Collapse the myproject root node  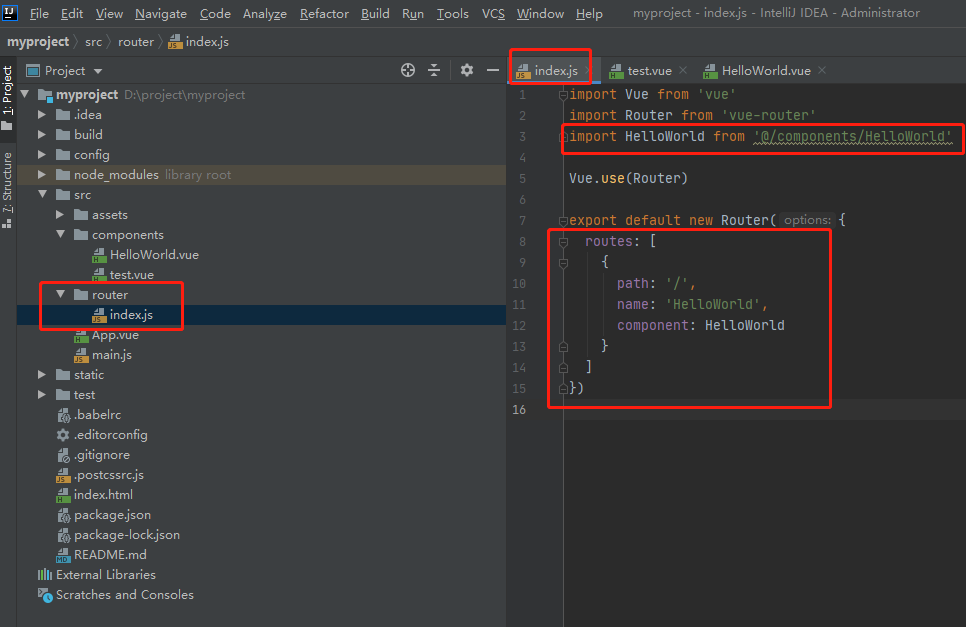25,95
